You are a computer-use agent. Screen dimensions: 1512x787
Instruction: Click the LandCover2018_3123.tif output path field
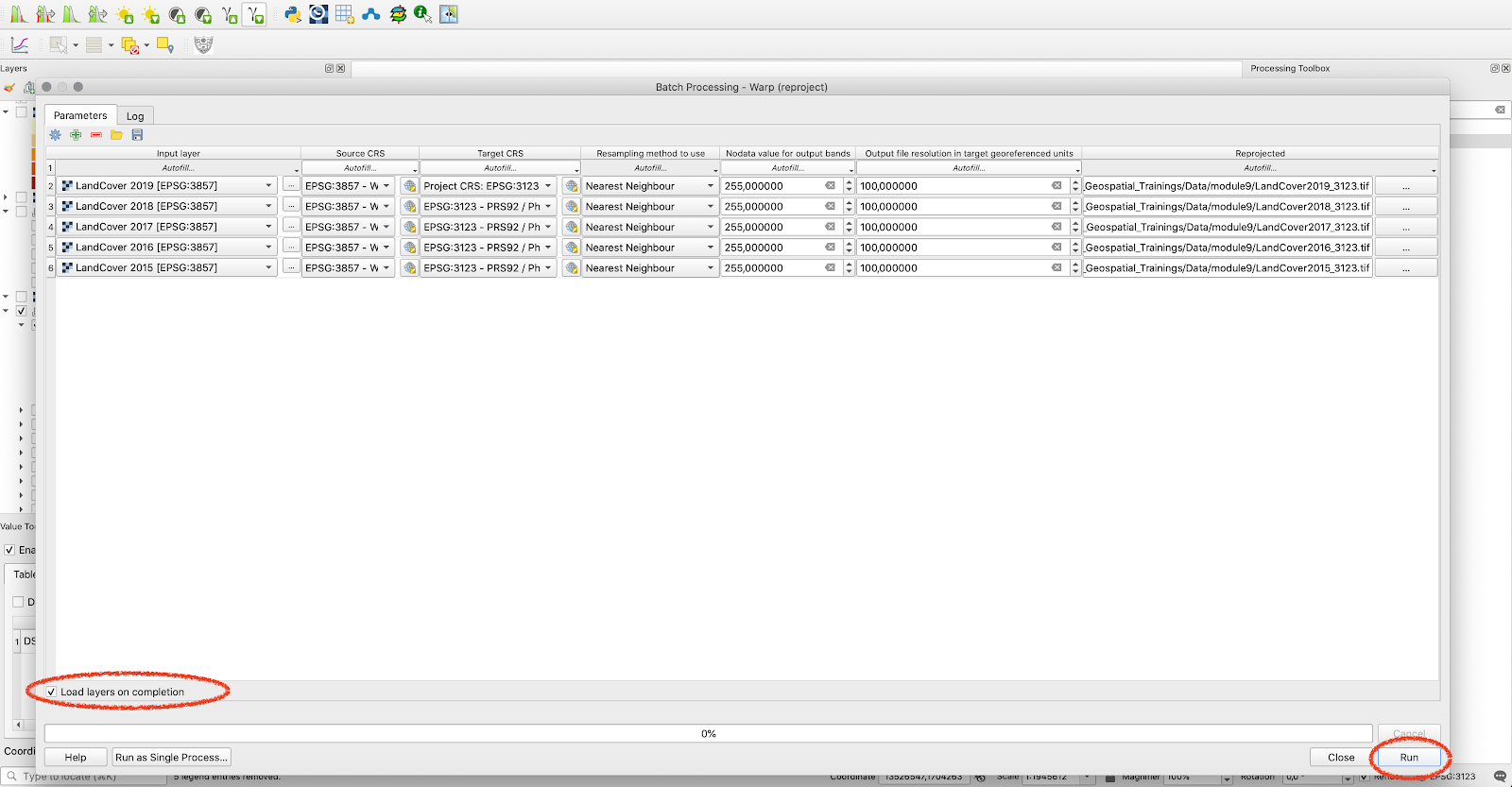[1228, 206]
